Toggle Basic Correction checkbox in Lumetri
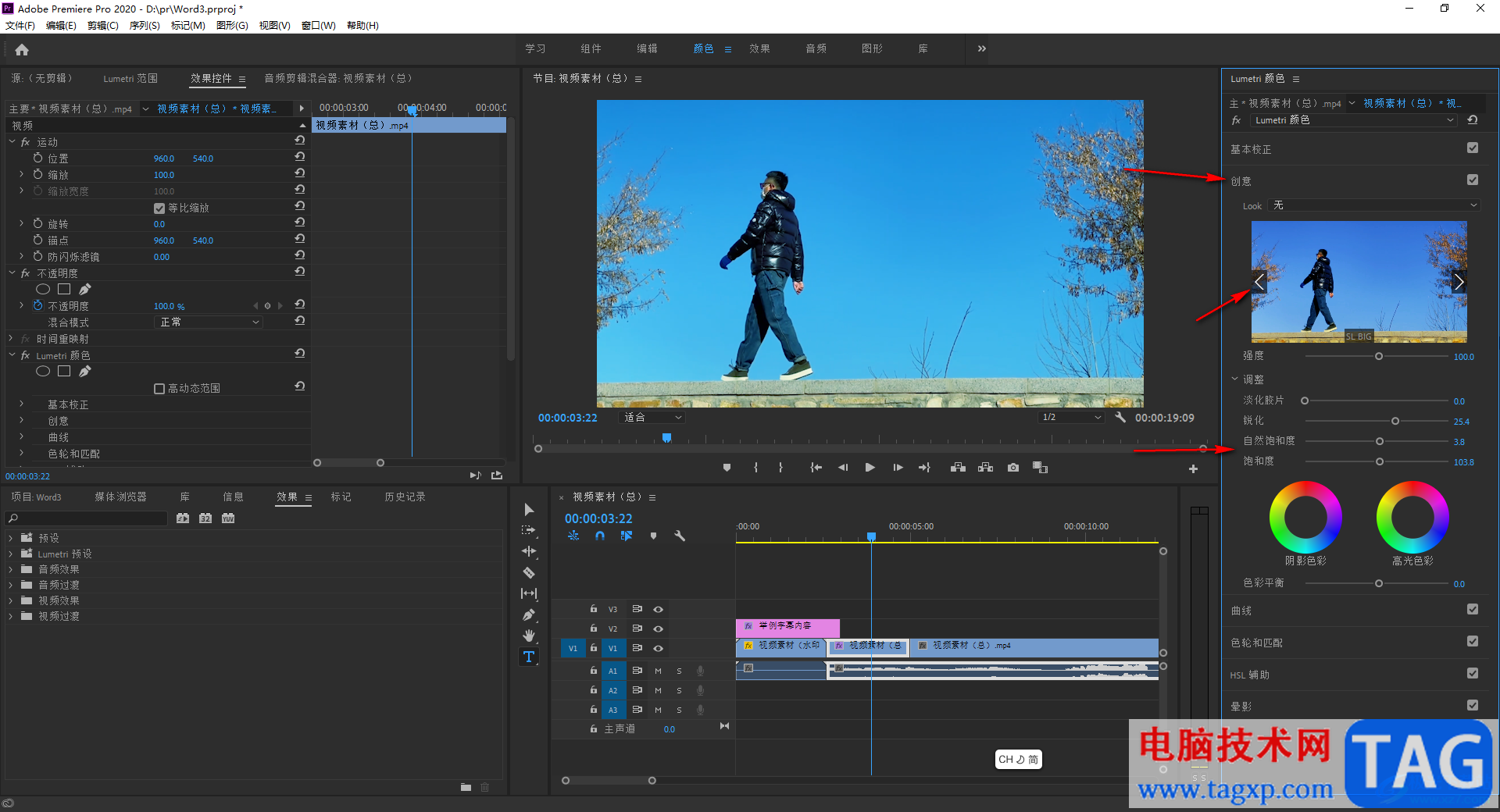This screenshot has height=812, width=1500. 1473,148
